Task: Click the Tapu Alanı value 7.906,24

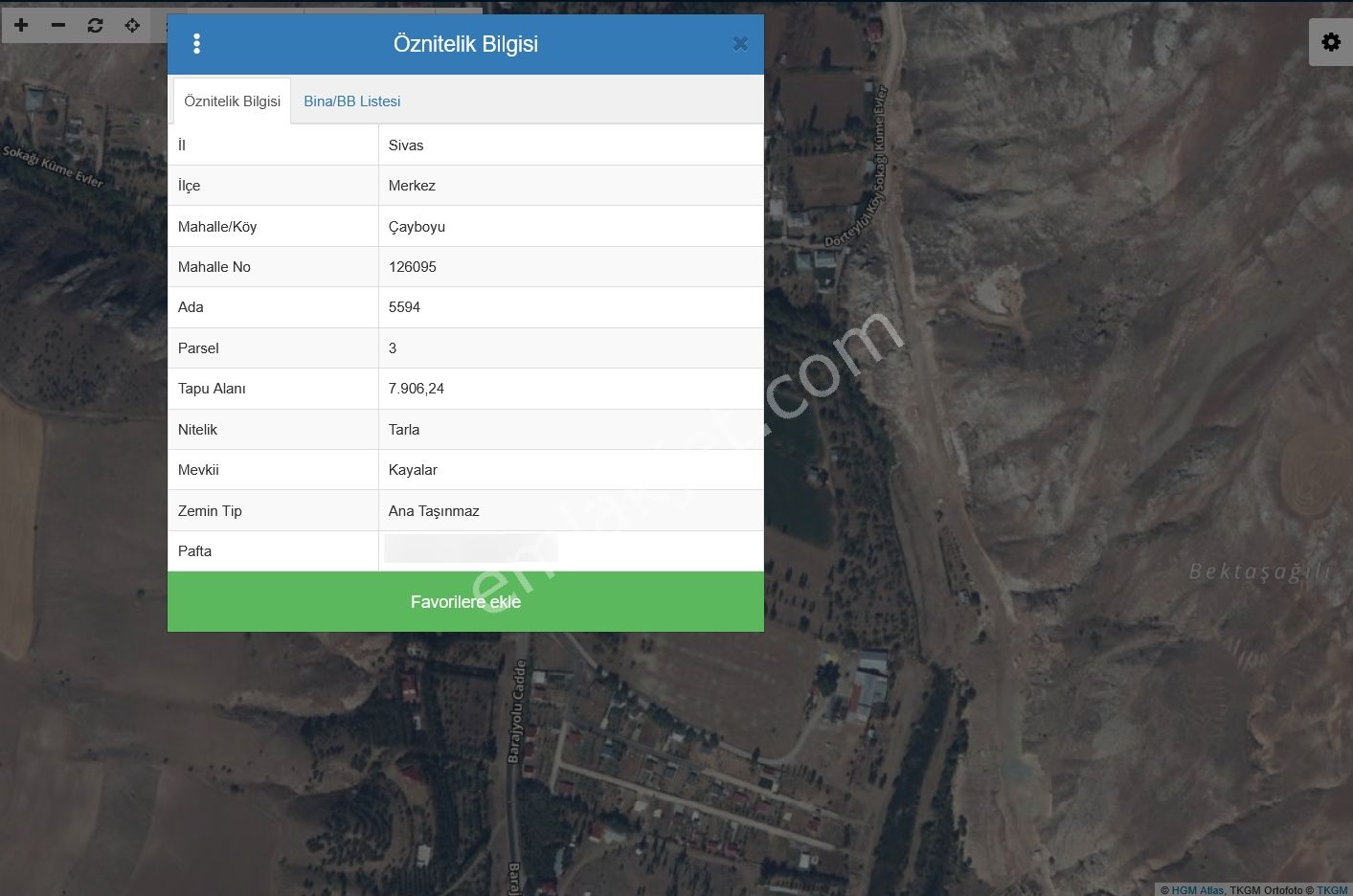Action: pyautogui.click(x=417, y=389)
